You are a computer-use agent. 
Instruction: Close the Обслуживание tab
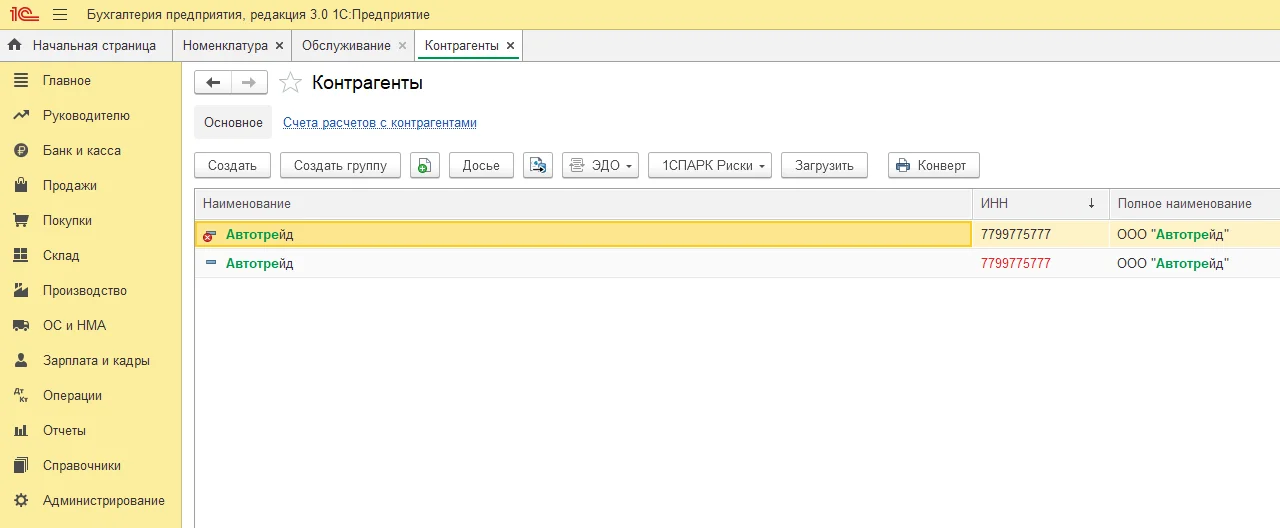[x=402, y=45]
